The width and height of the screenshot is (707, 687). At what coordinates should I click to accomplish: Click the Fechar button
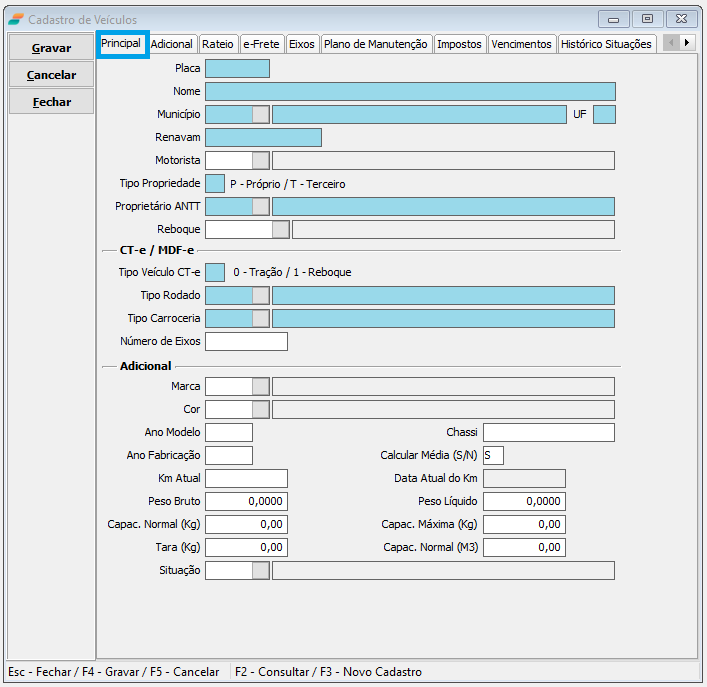pos(51,102)
